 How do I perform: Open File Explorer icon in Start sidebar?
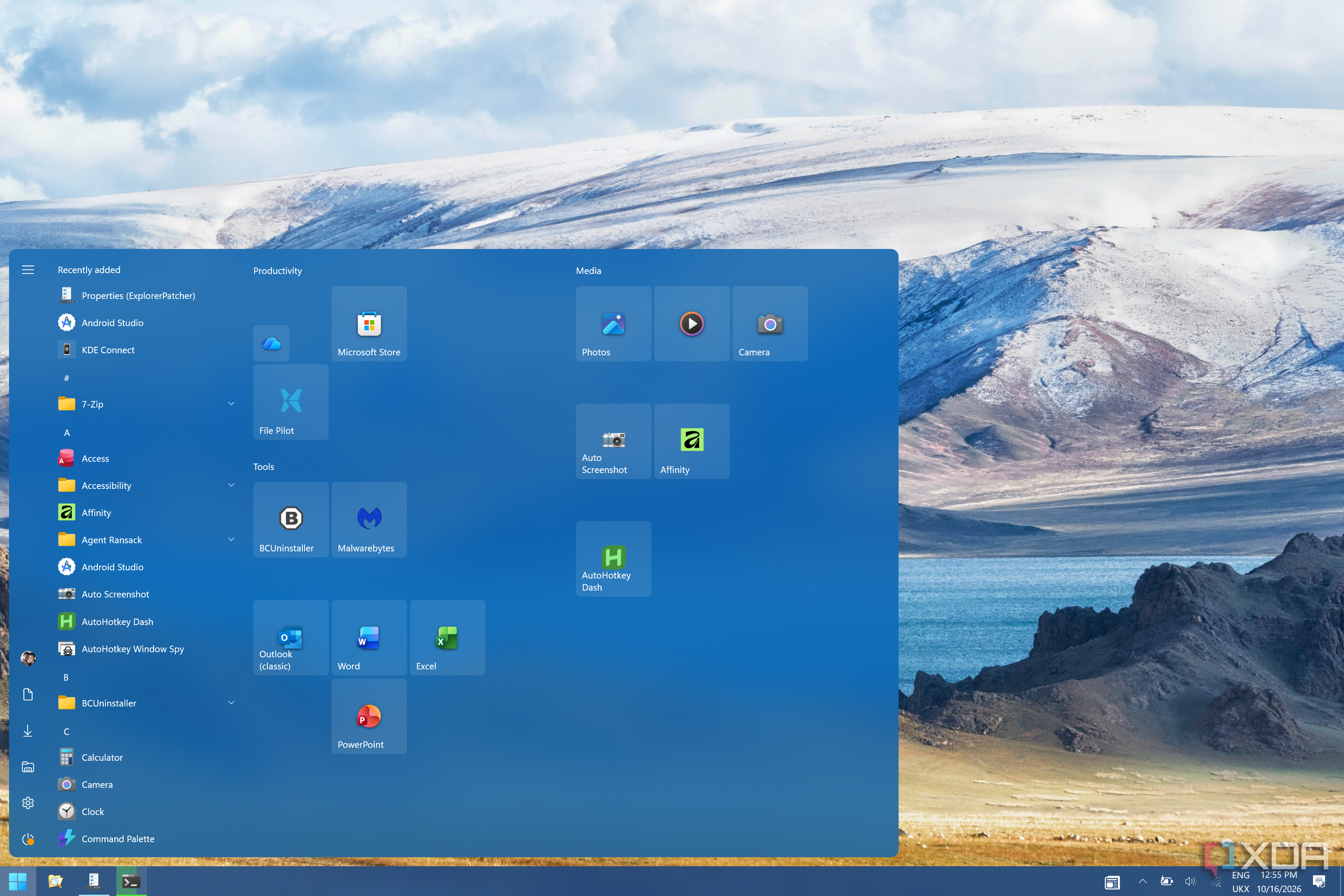coord(28,767)
